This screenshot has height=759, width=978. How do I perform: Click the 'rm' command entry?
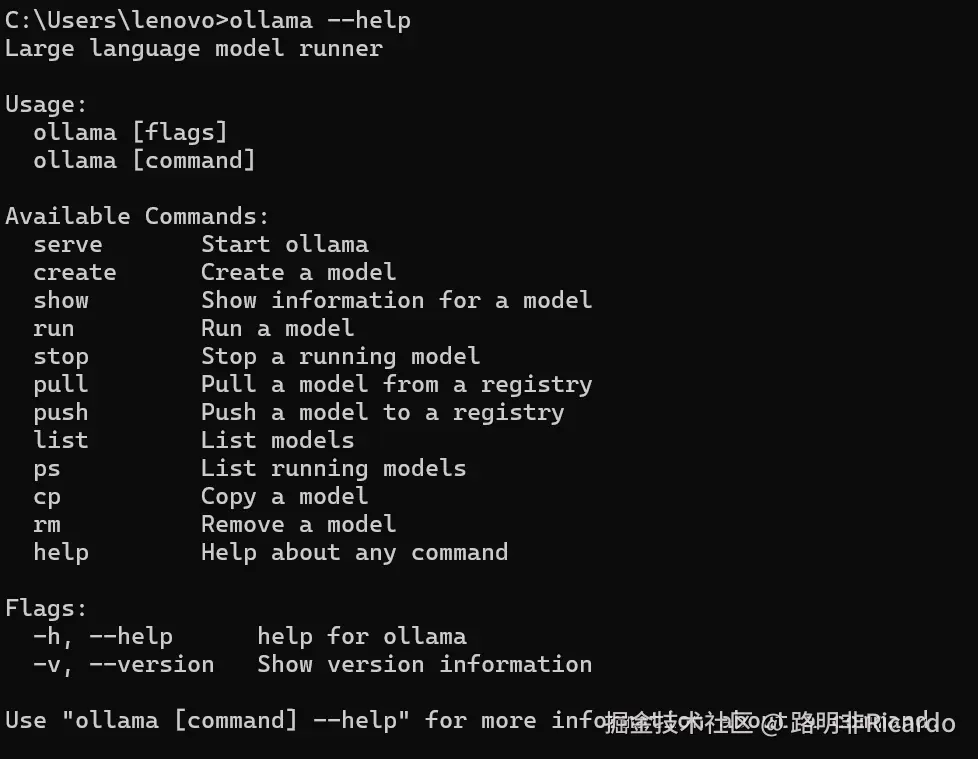click(46, 524)
